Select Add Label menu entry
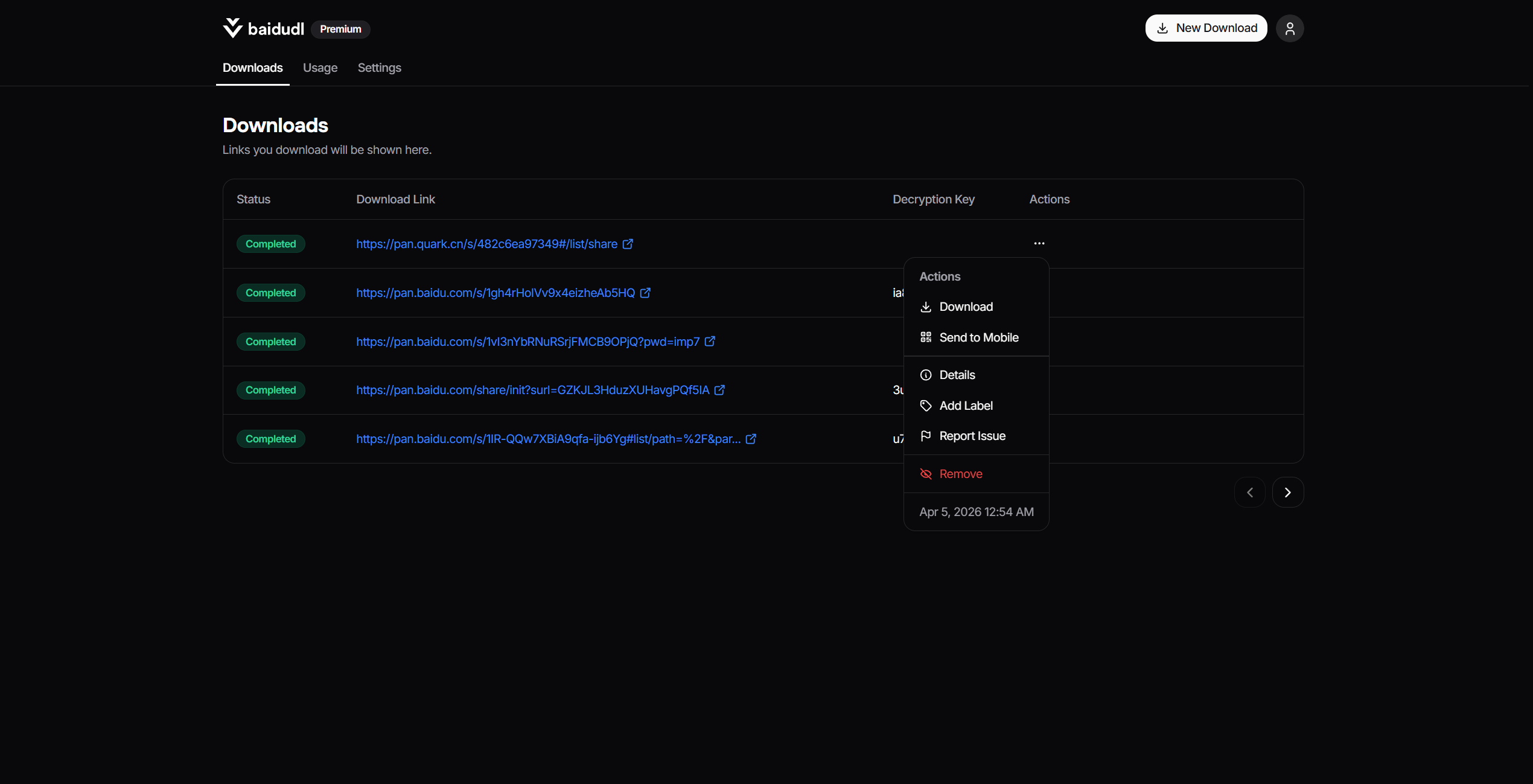The height and width of the screenshot is (784, 1533). pos(966,406)
